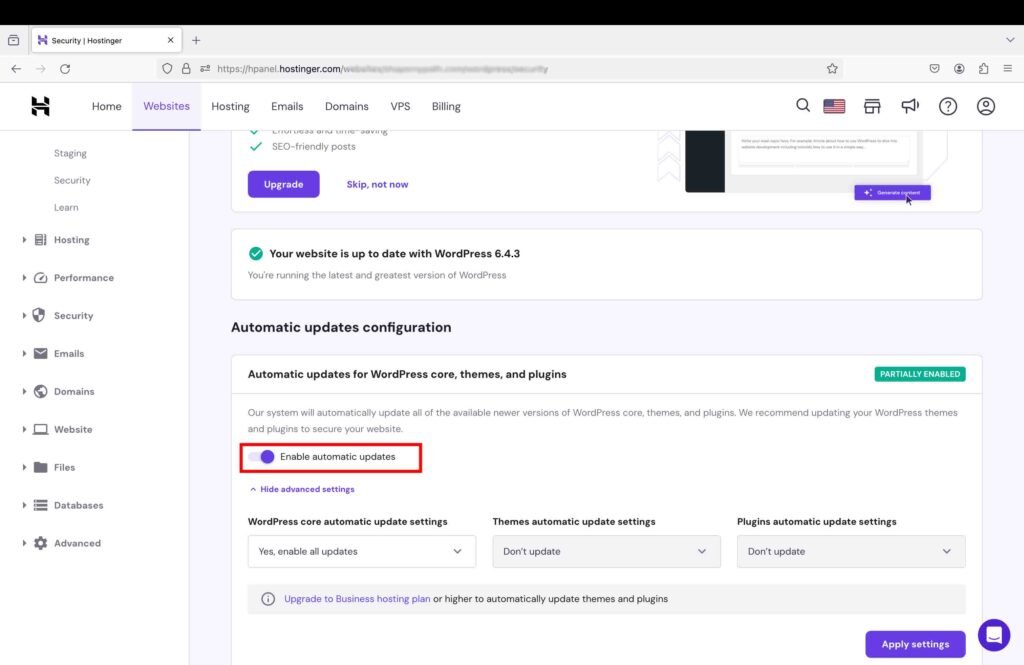
Task: Click the info icon beside upgrade notice
Action: pyautogui.click(x=268, y=598)
